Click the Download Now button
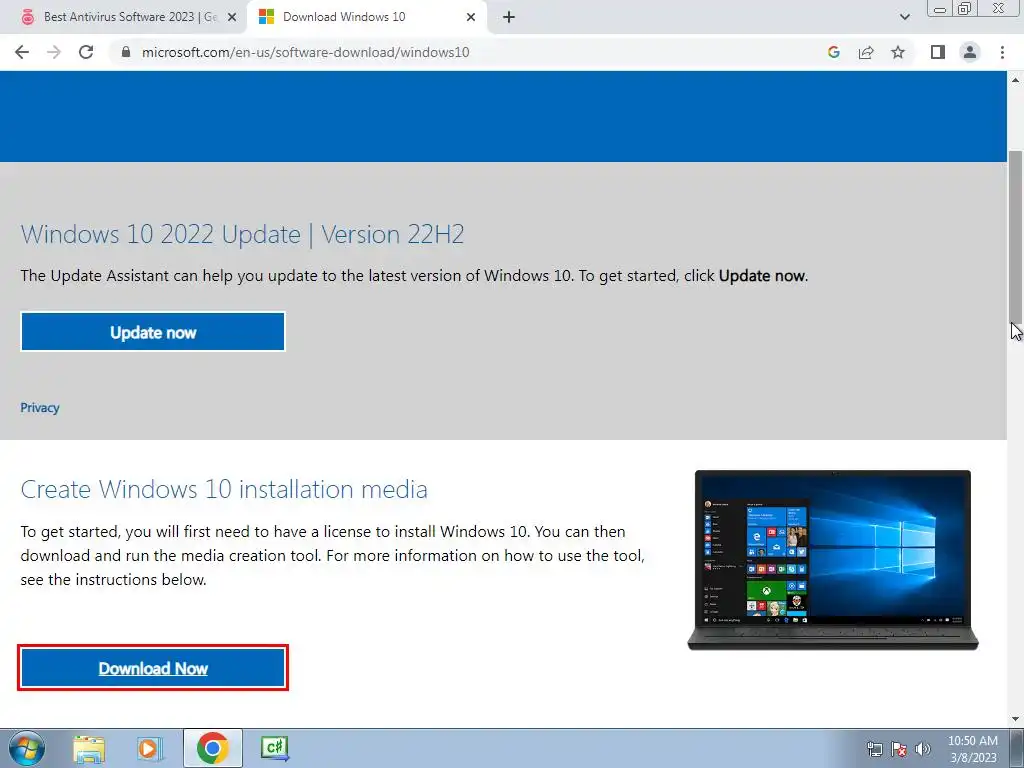 point(153,668)
